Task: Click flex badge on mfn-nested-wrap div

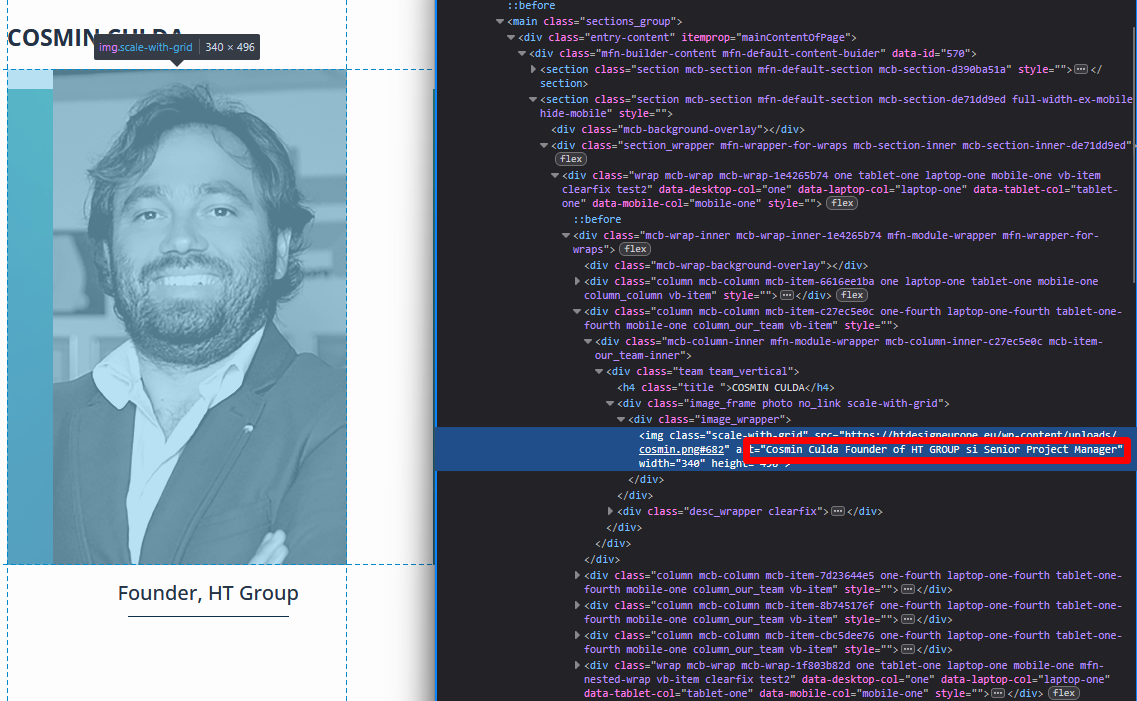Action: (1063, 694)
